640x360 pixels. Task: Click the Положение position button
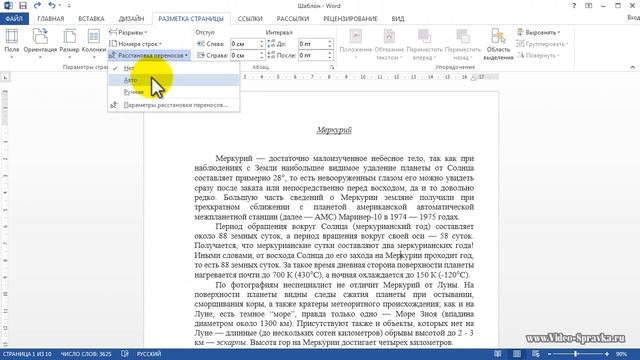(x=356, y=44)
